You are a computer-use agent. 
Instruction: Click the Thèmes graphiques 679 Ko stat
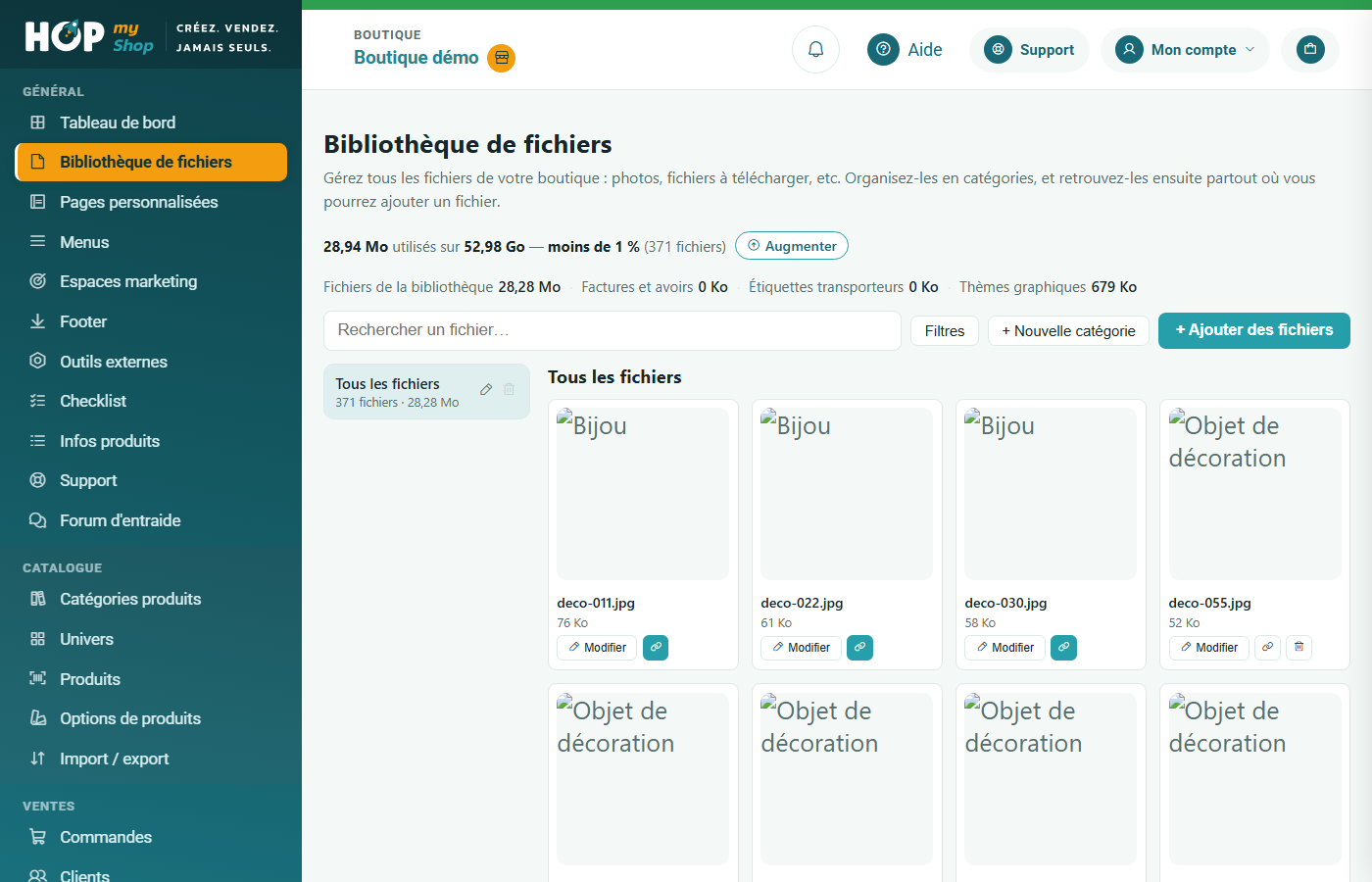pos(1048,287)
